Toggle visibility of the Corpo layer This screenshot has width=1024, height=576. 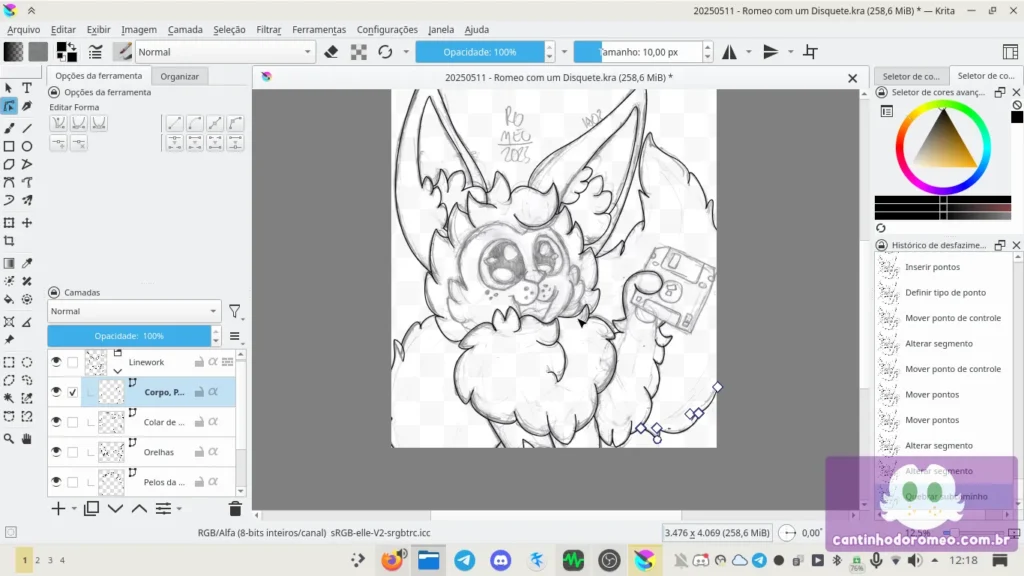click(56, 392)
